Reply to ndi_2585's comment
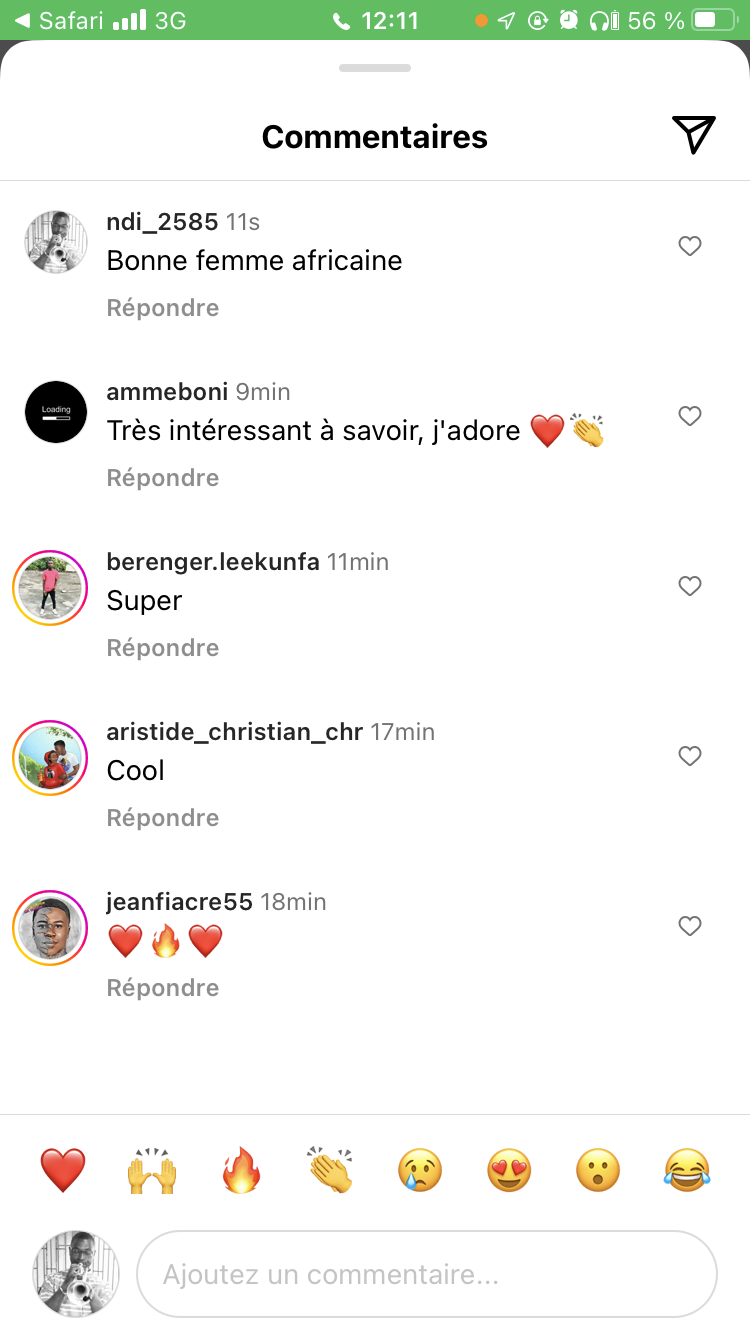 coord(163,308)
